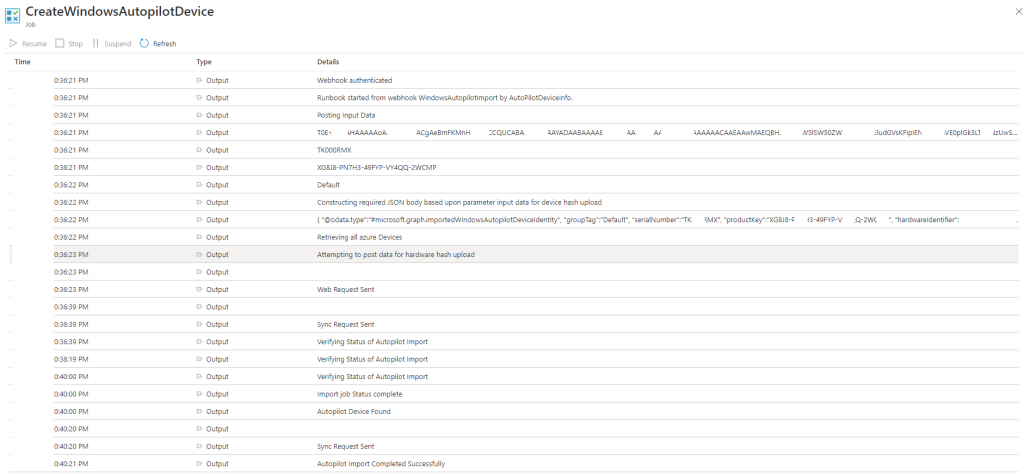Click the Type column header

[x=204, y=62]
